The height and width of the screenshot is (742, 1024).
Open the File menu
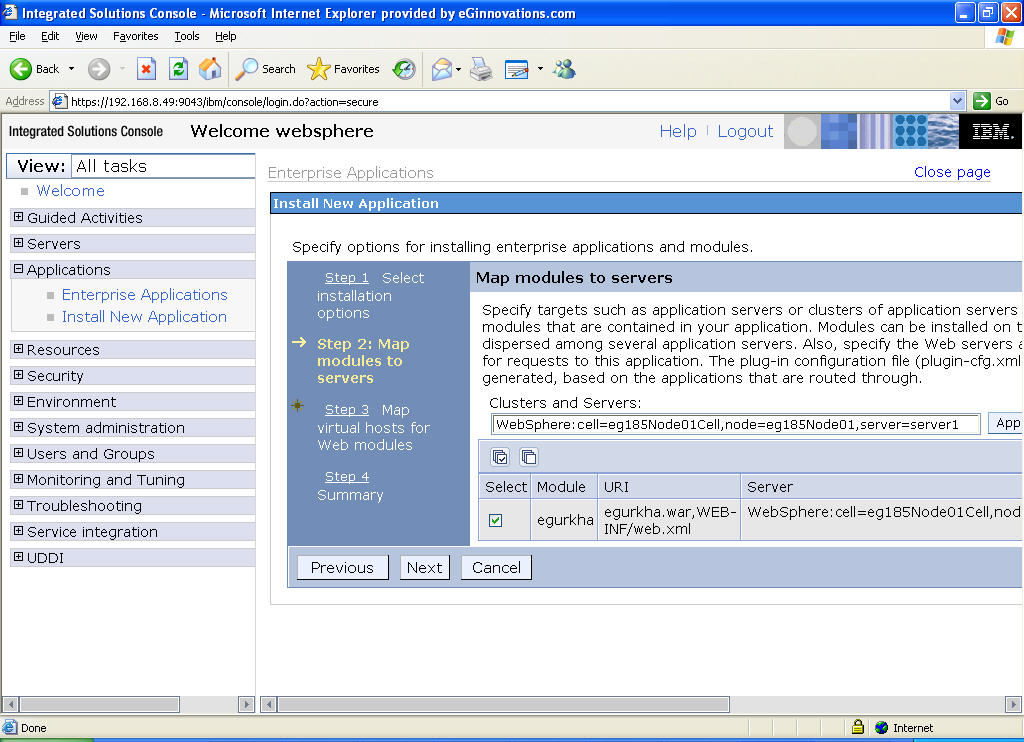[x=18, y=37]
